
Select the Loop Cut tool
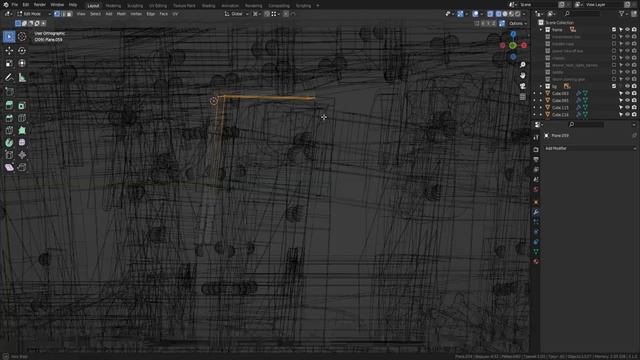click(x=22, y=118)
